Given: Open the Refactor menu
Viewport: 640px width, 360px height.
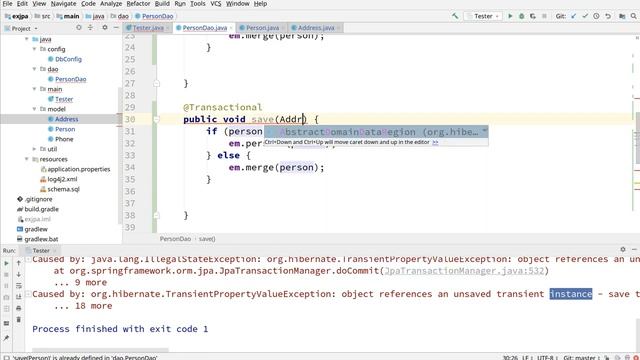Looking at the screenshot, I should pyautogui.click(x=138, y=4).
